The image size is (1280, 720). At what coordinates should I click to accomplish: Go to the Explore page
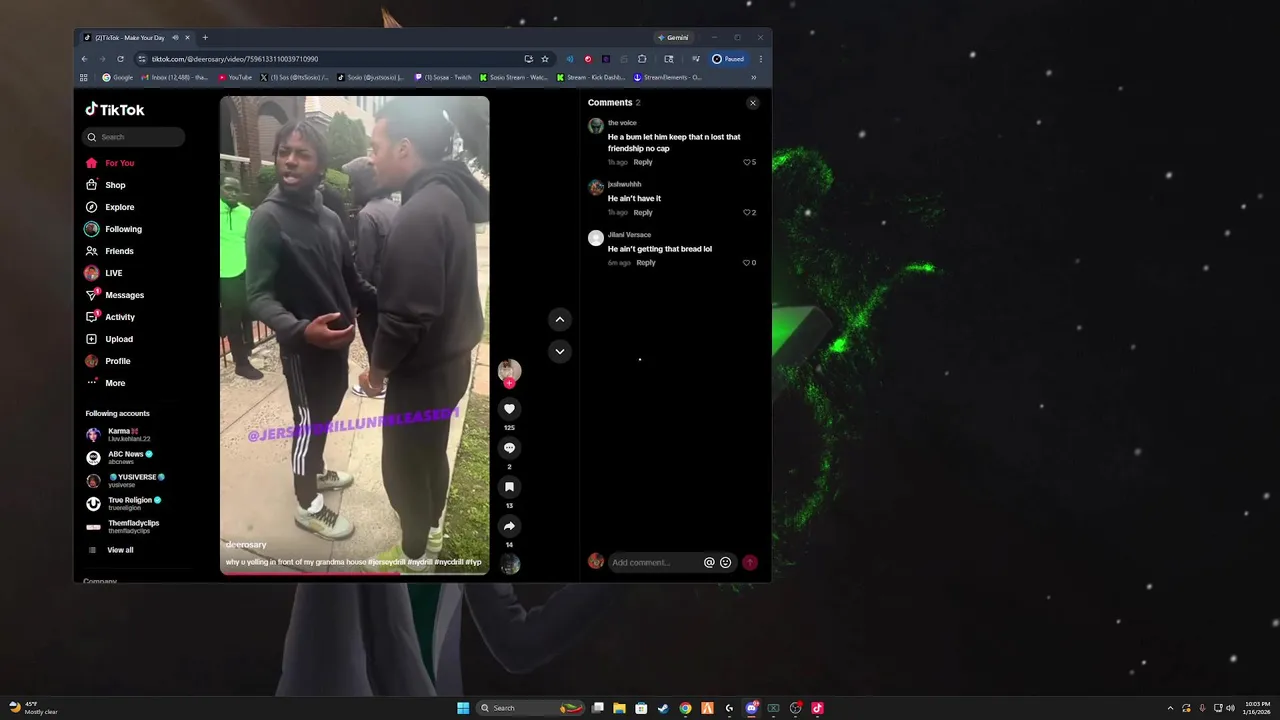coord(111,207)
